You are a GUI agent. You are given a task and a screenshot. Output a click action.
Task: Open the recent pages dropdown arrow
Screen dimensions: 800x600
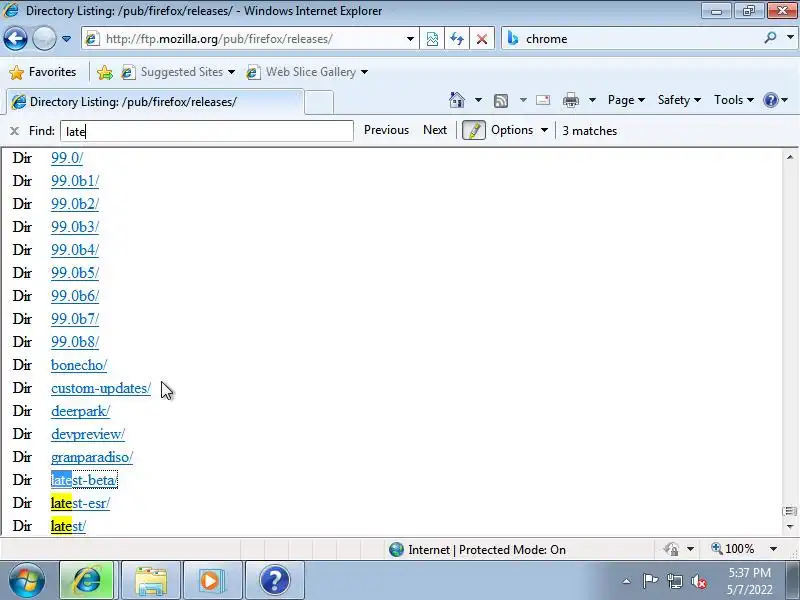(x=66, y=39)
